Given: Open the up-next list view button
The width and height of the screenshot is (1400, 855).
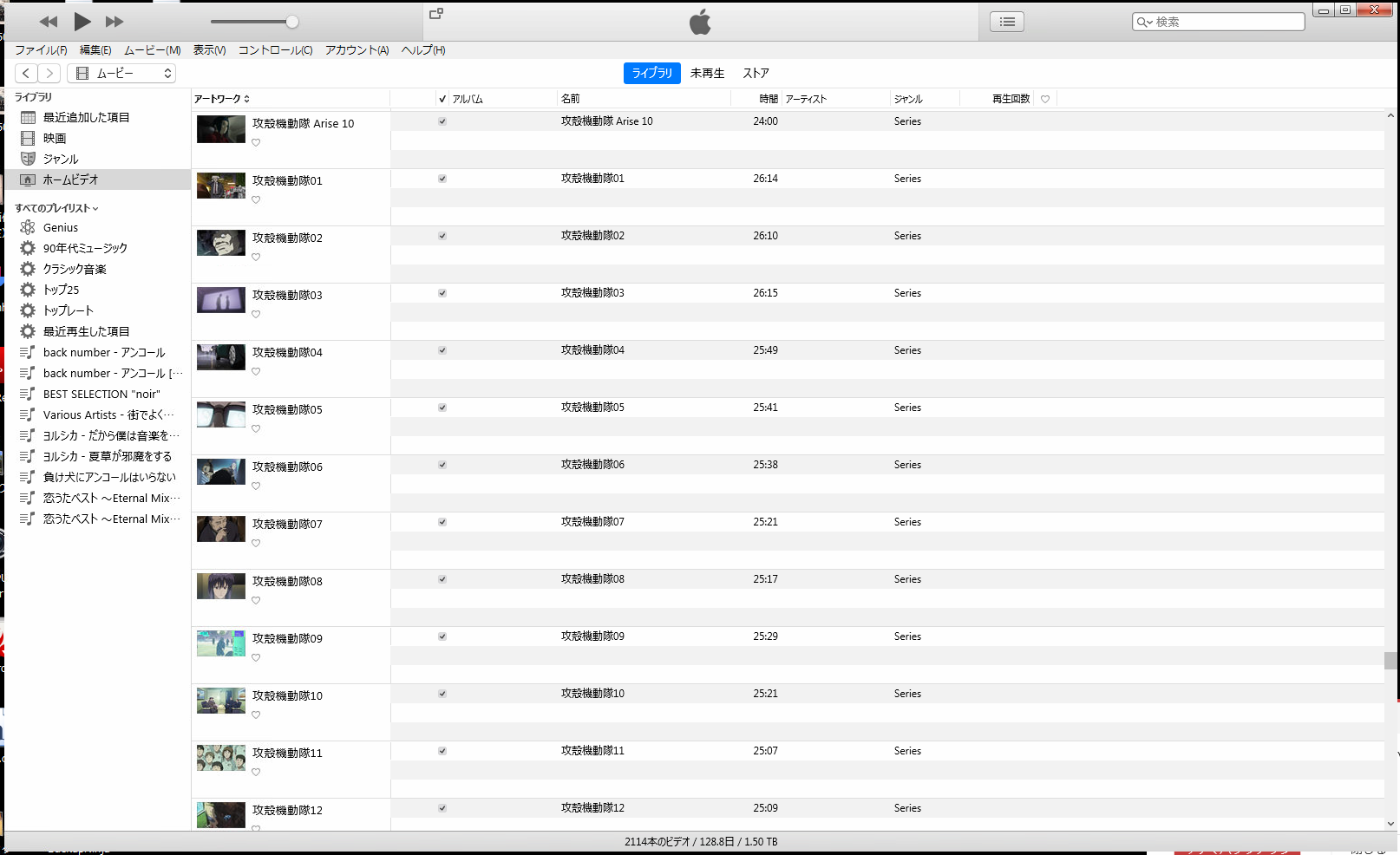Looking at the screenshot, I should tap(1007, 22).
